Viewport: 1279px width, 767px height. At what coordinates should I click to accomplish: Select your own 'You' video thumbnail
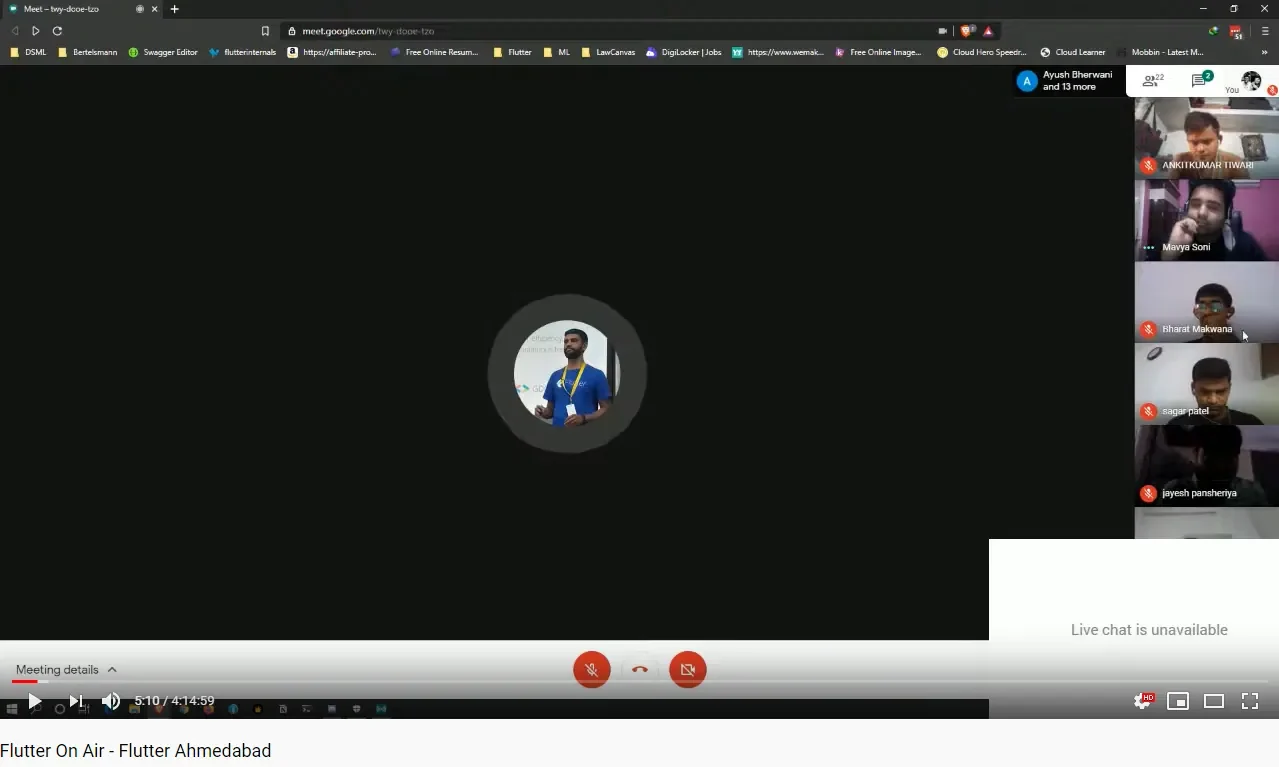[x=1250, y=81]
